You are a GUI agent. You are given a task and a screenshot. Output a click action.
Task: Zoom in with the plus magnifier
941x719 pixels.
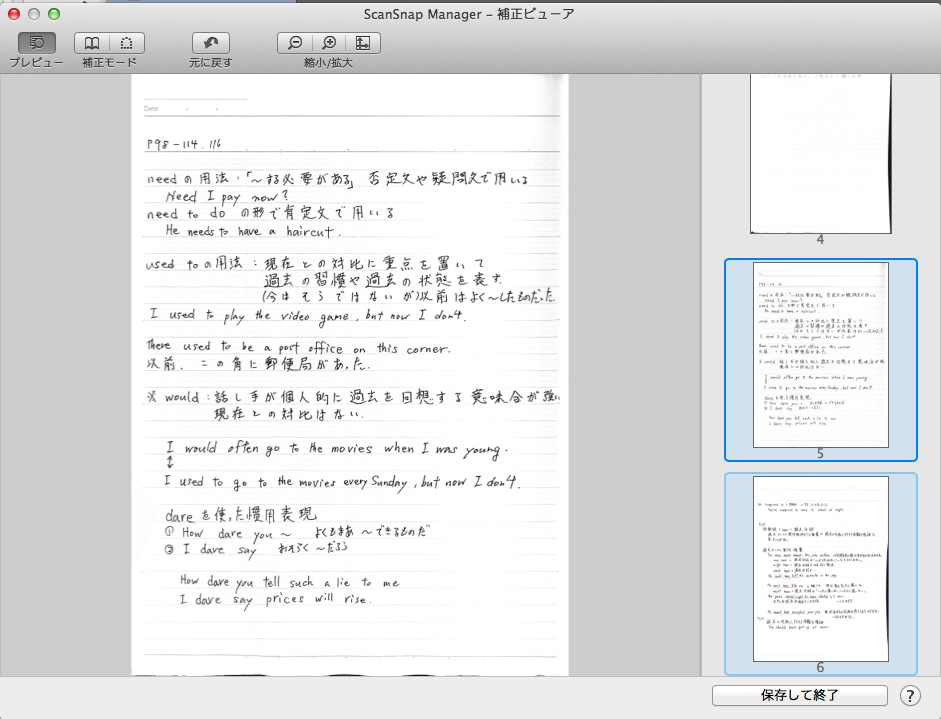tap(329, 43)
